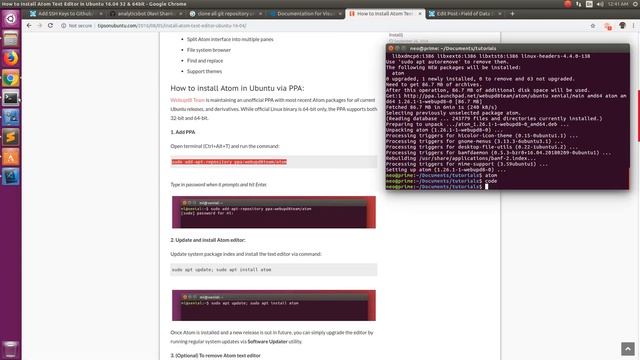Viewport: 640px width, 360px height.
Task: Select the How to Install Atom Text tab
Action: click(384, 13)
